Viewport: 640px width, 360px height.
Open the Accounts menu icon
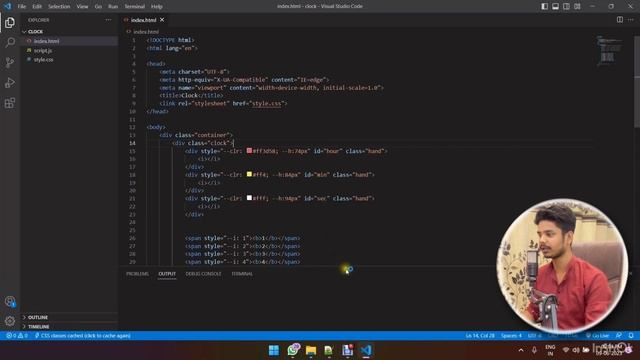pos(10,302)
